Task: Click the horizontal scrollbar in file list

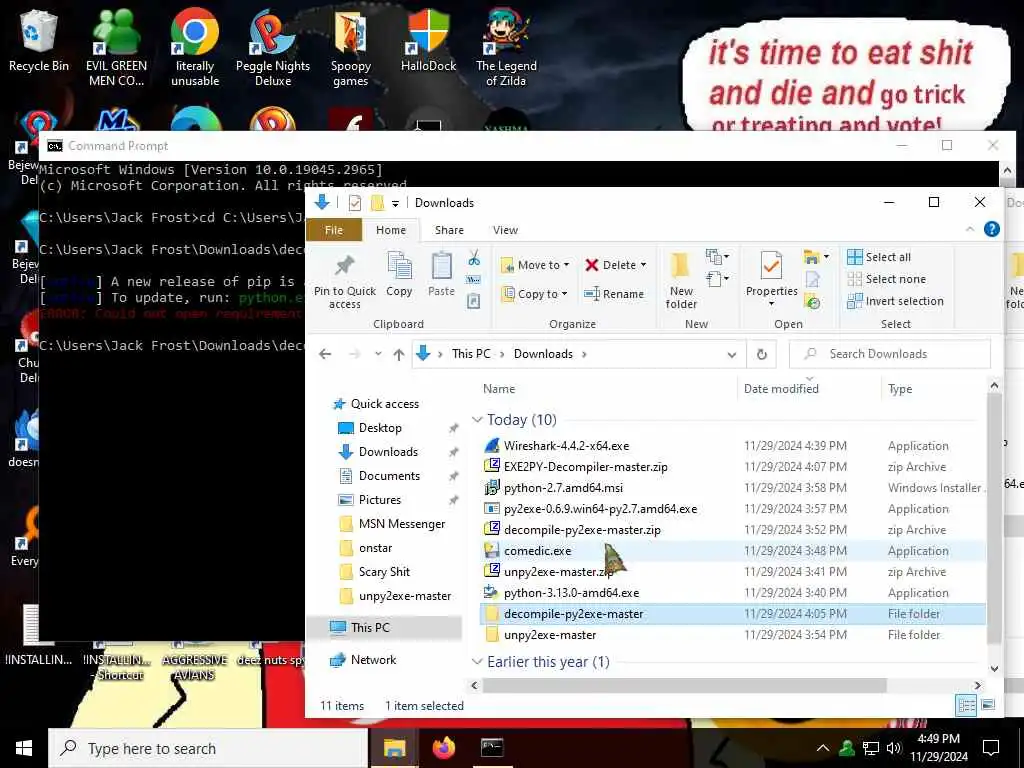Action: pos(684,685)
